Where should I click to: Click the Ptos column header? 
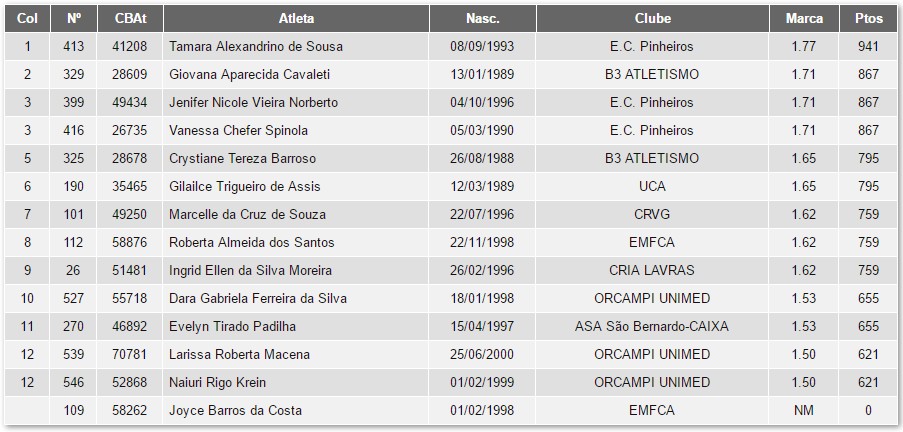pos(868,18)
